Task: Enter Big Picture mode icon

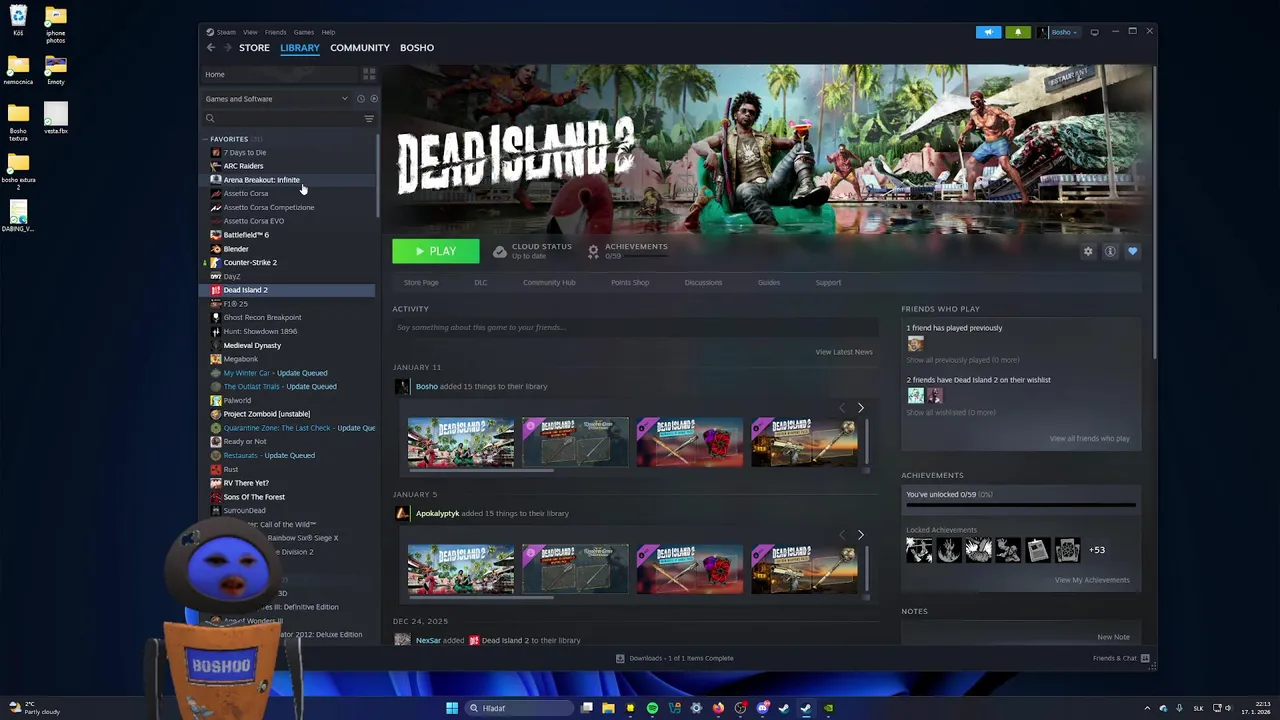Action: click(1095, 32)
